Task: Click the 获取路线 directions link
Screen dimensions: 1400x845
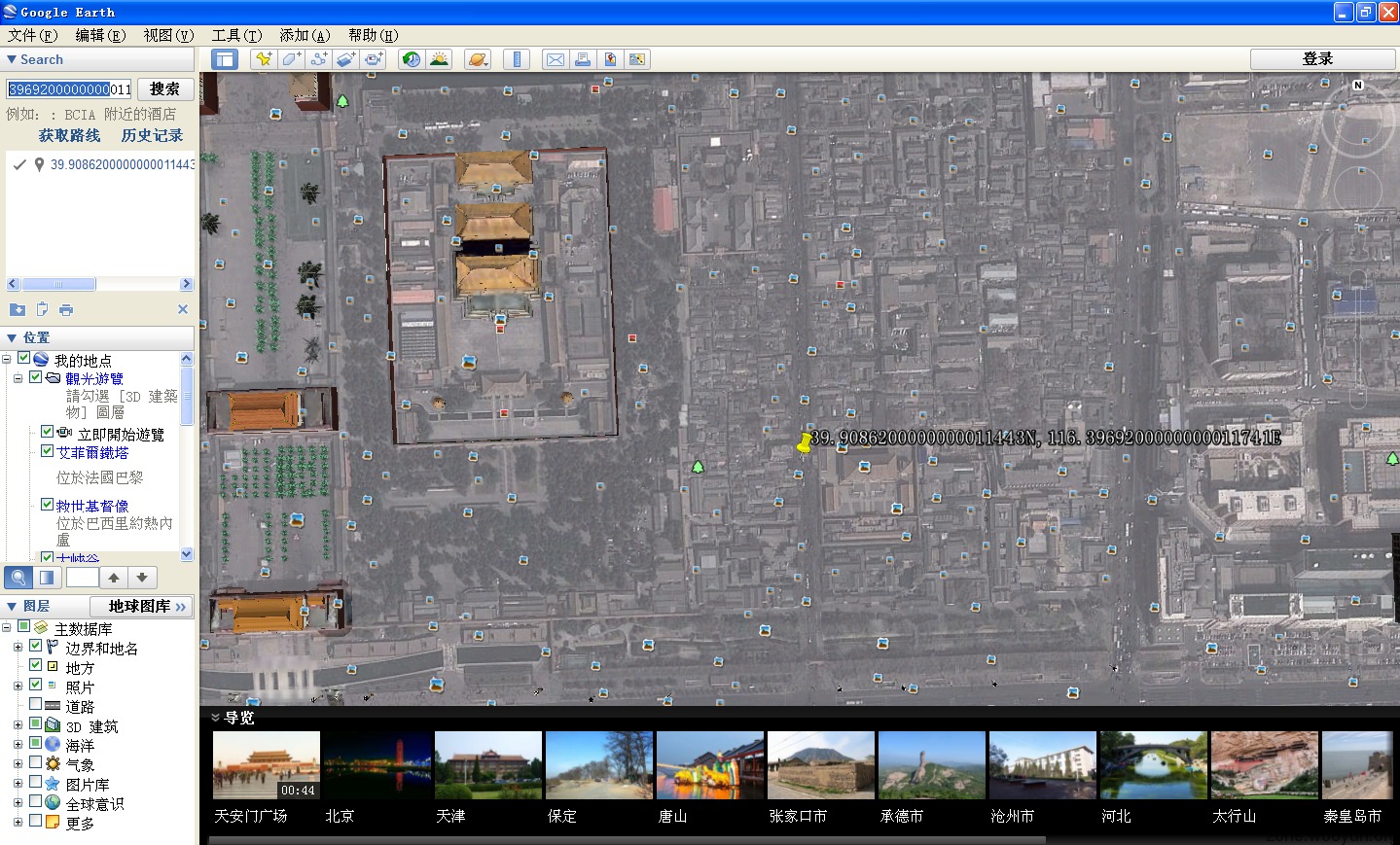Action: [69, 135]
